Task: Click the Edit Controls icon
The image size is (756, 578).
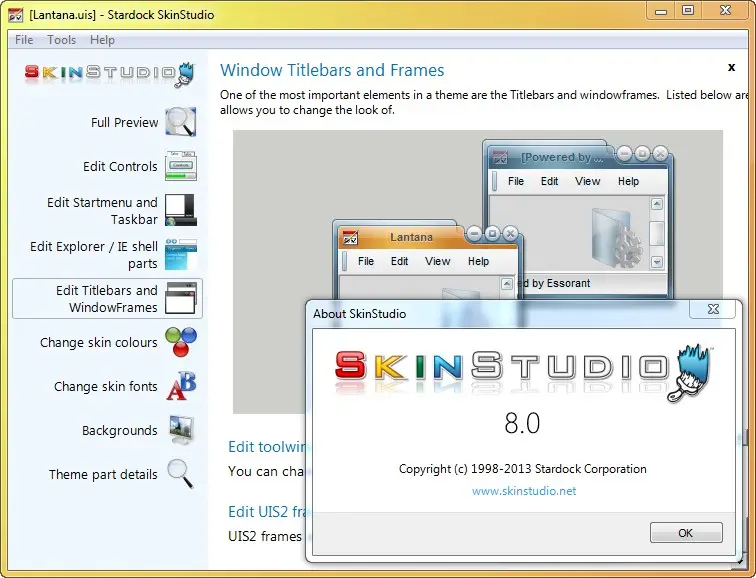Action: 181,166
